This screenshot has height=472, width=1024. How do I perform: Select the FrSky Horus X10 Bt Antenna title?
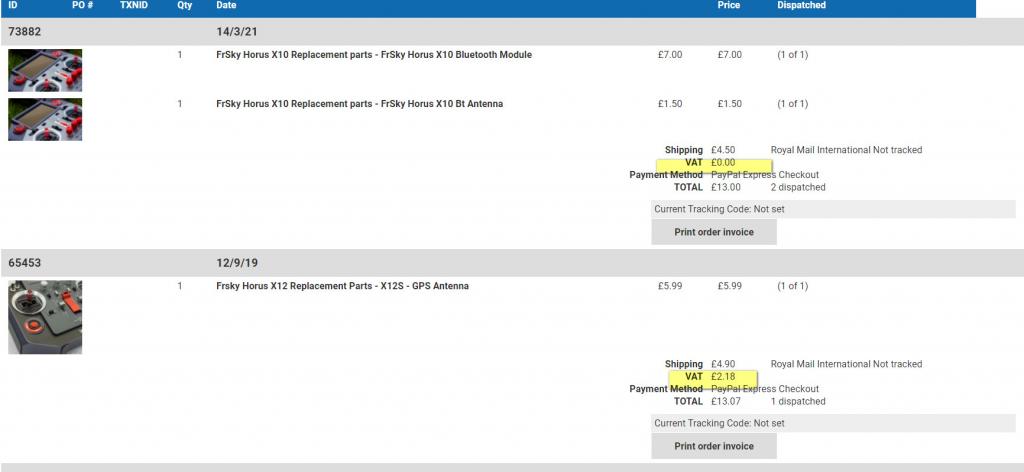point(359,104)
